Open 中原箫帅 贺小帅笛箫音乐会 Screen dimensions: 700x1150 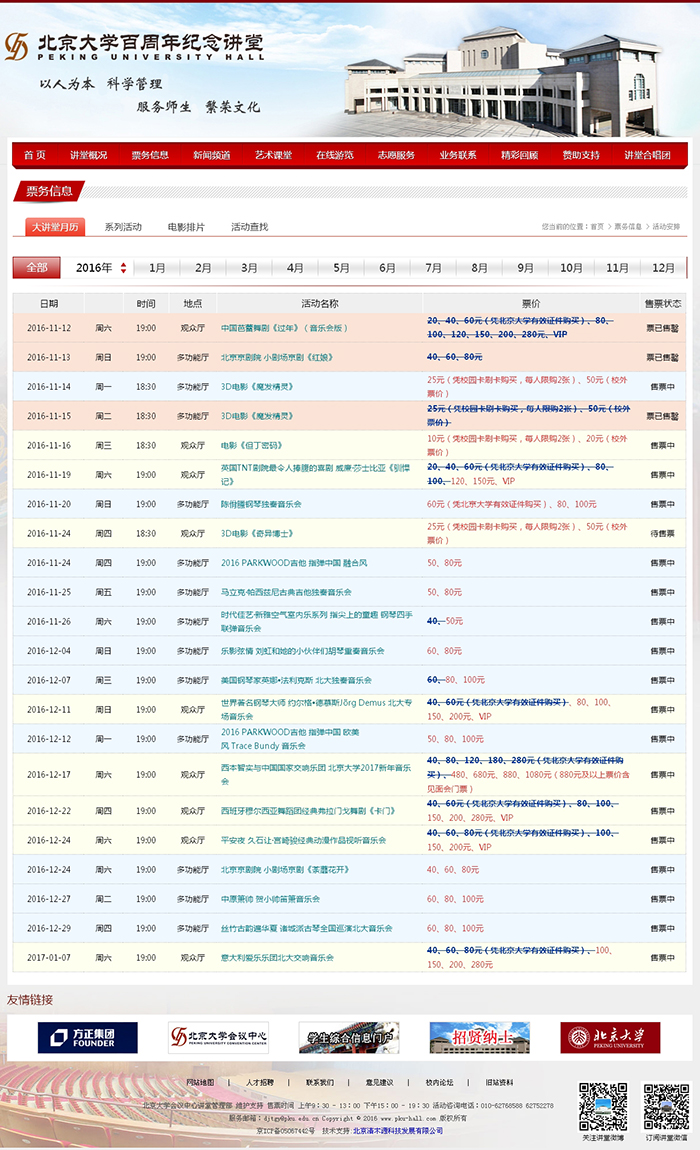[x=270, y=898]
